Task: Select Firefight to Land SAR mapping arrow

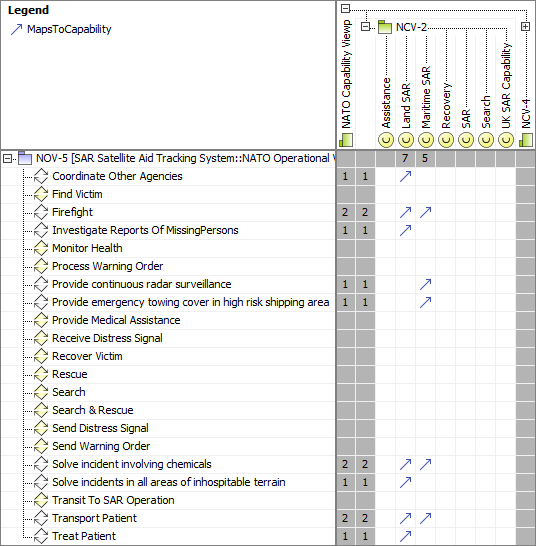Action: click(x=405, y=212)
